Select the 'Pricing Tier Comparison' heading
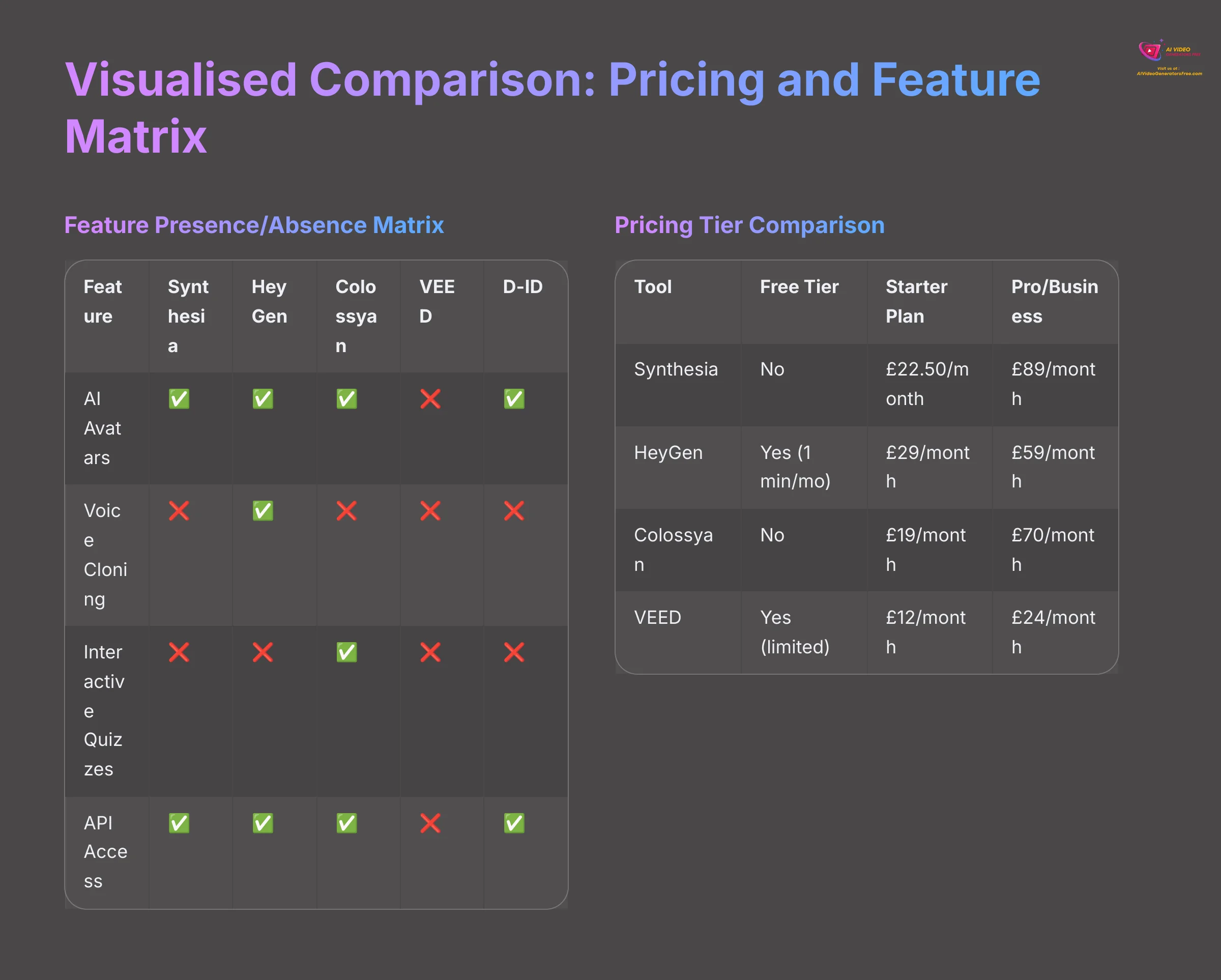 point(749,225)
